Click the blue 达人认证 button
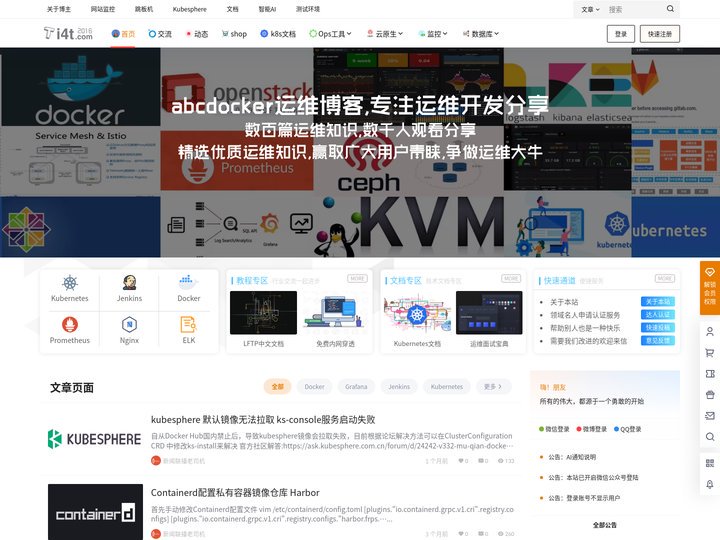Viewport: 720px width, 540px height. pos(658,315)
